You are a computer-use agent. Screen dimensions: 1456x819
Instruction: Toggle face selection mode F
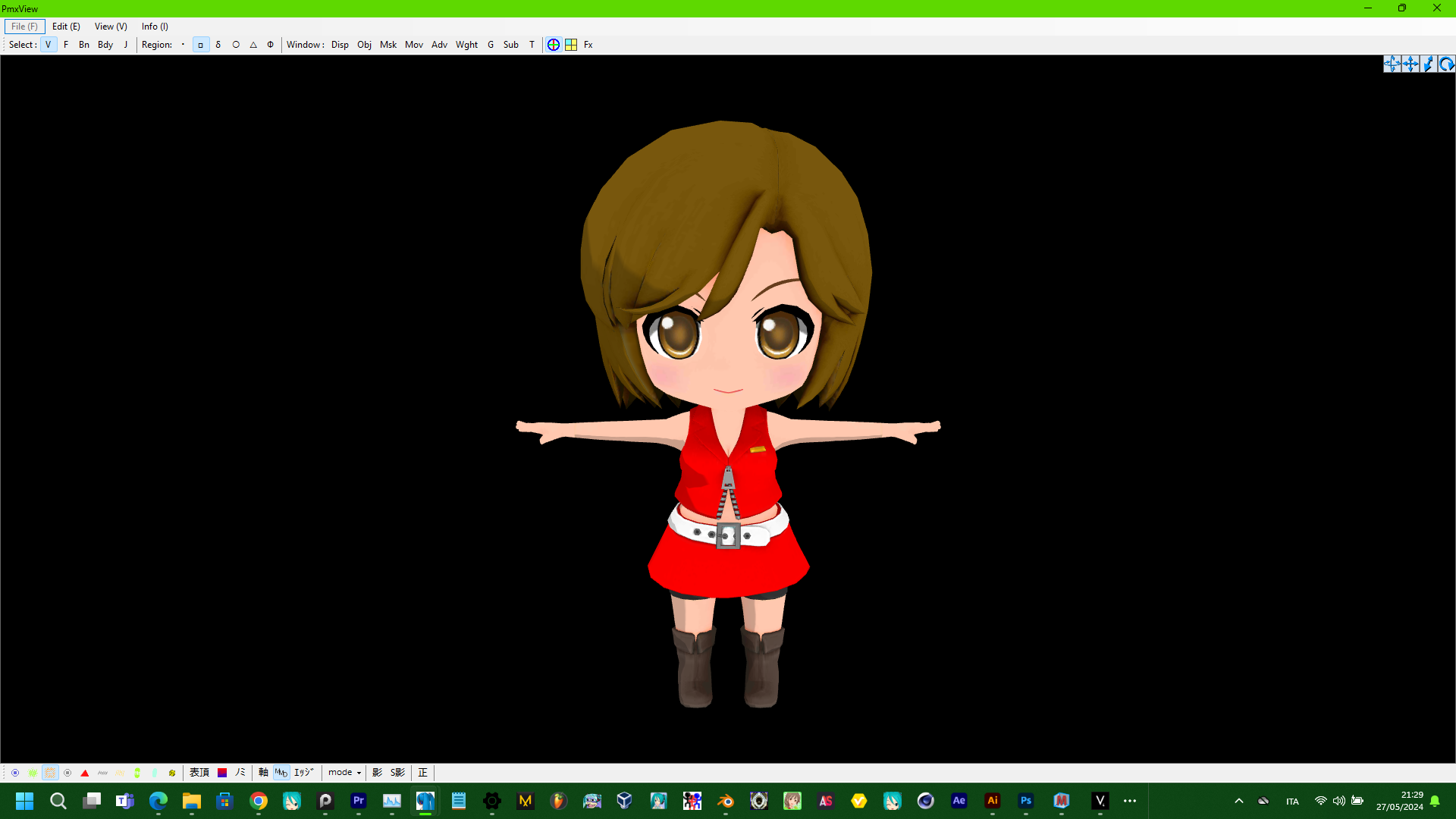66,45
